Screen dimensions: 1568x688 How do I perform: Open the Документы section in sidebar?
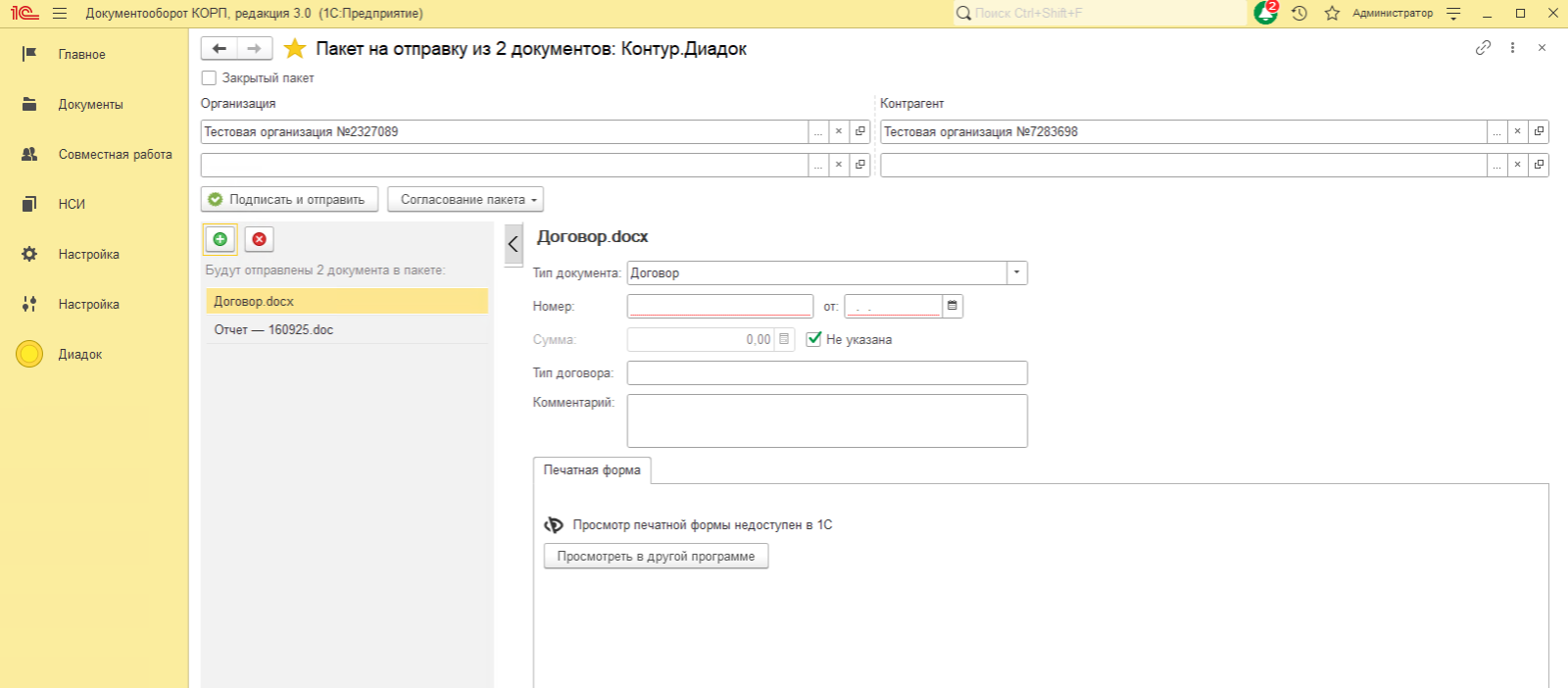point(90,104)
